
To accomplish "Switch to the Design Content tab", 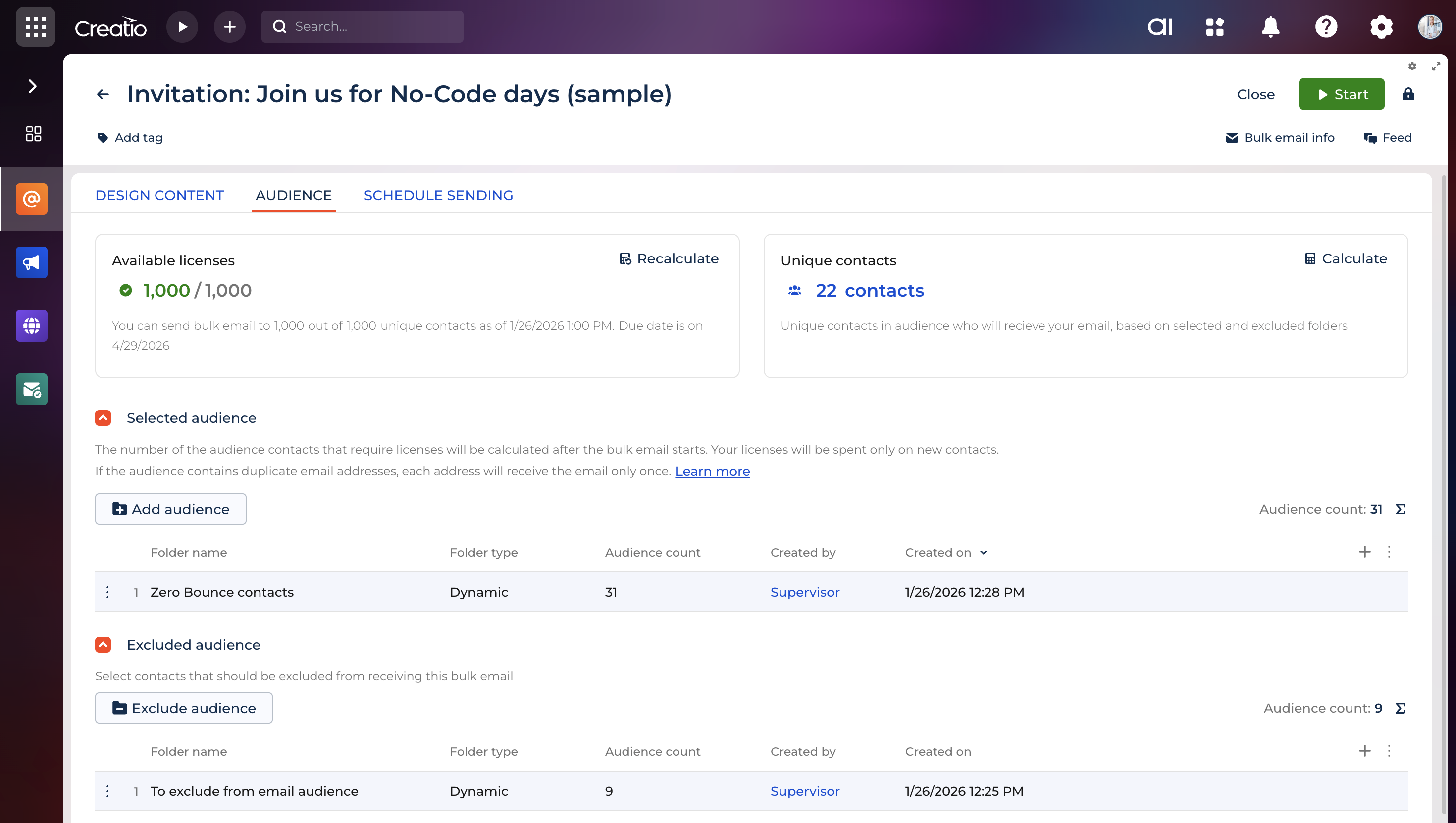I will pyautogui.click(x=159, y=195).
